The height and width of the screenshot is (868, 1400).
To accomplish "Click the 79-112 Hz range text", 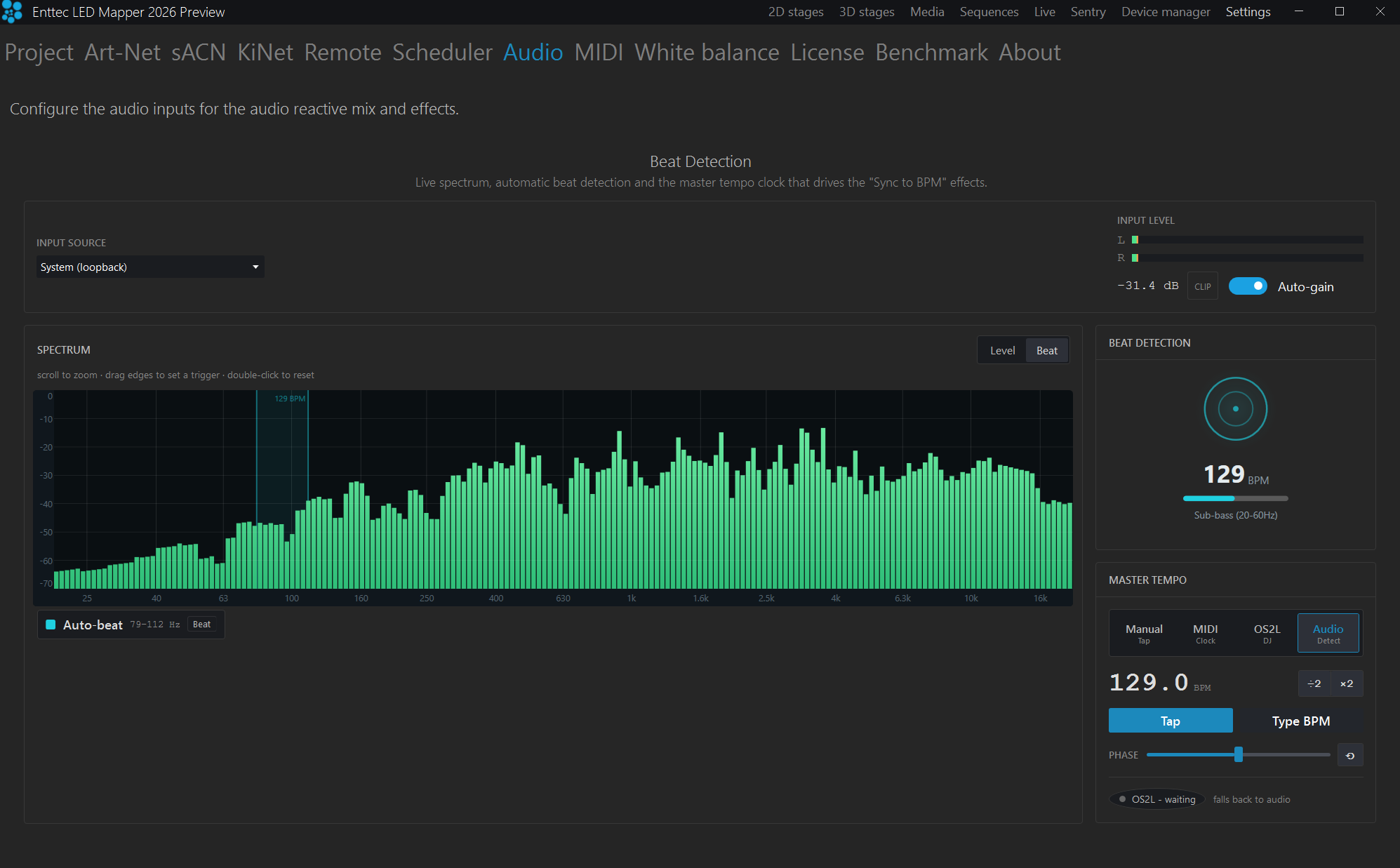I will tap(155, 625).
